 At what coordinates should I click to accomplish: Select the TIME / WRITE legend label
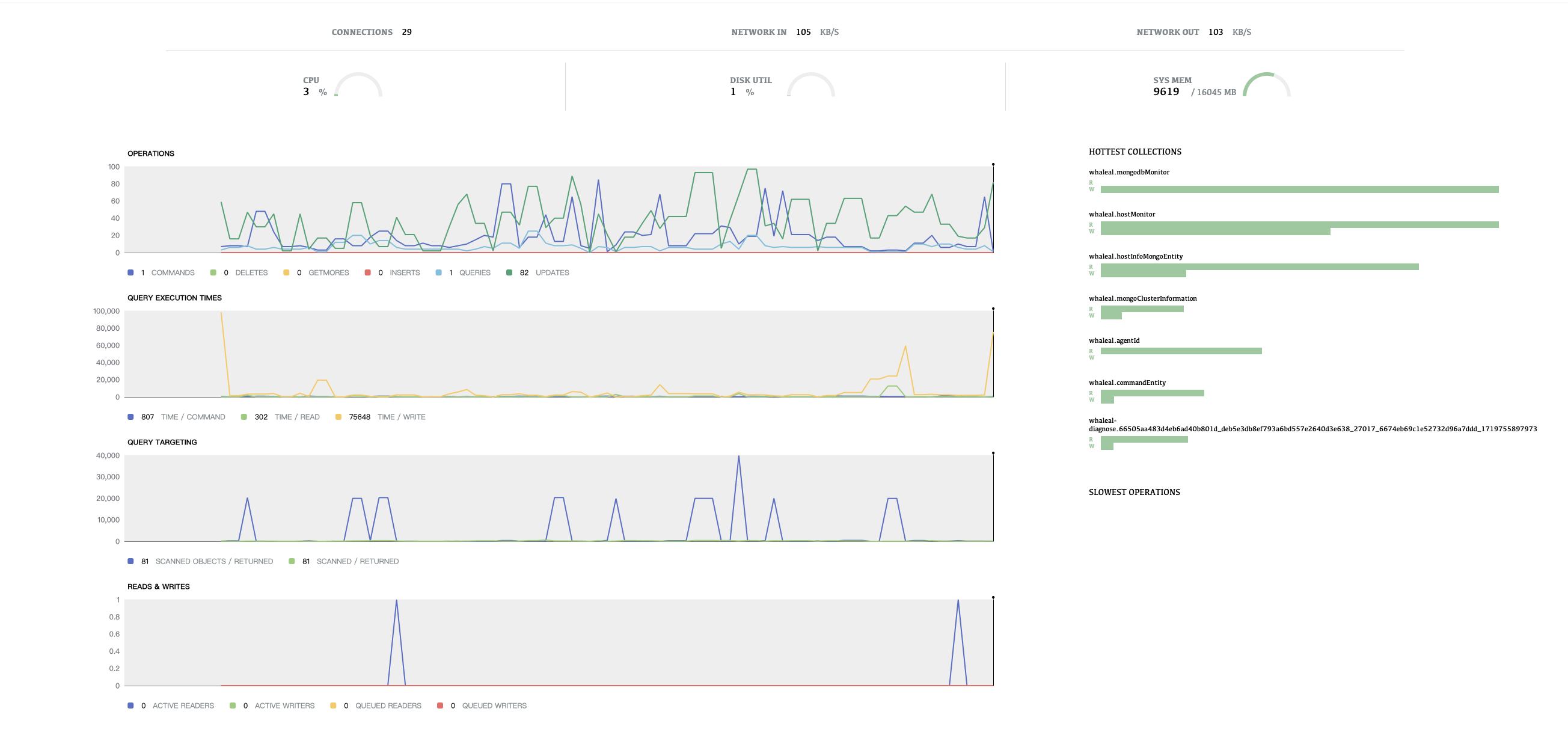click(401, 417)
